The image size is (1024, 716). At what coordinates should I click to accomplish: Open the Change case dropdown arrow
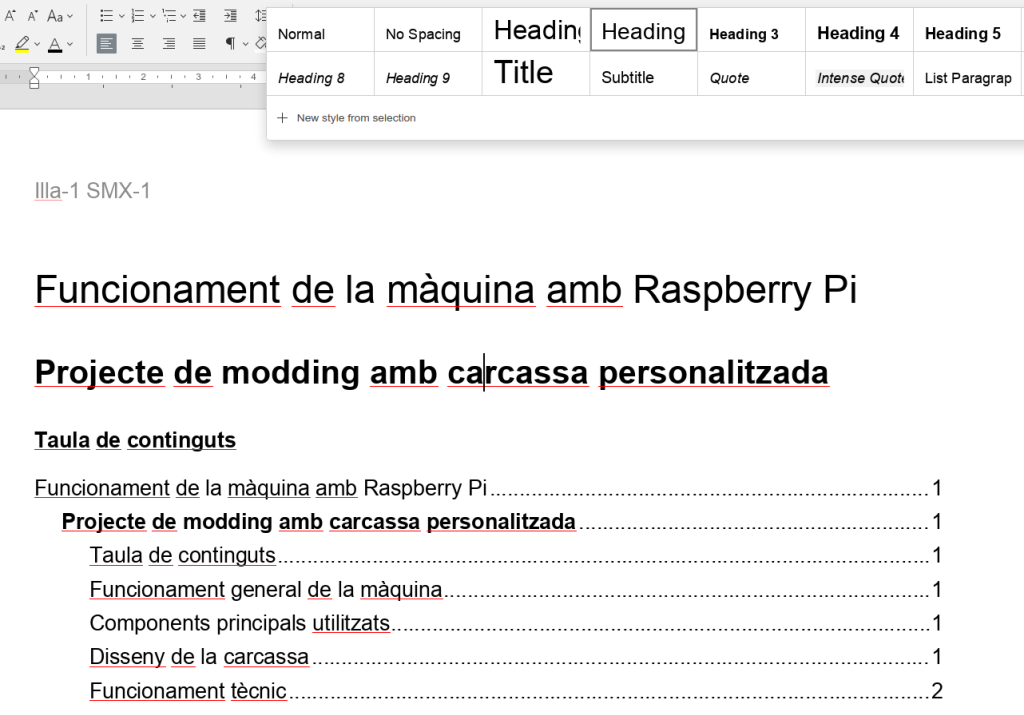(x=70, y=16)
